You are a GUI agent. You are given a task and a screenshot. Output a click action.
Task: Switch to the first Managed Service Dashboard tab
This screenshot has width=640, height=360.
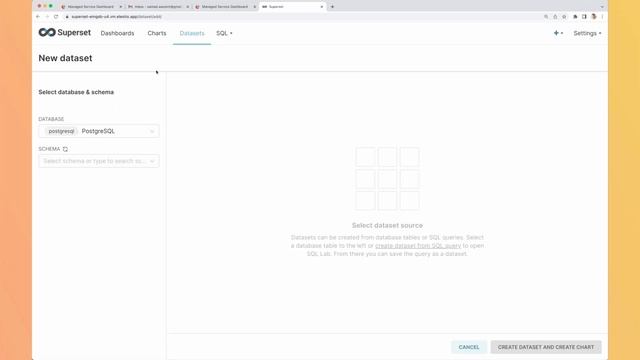point(90,7)
